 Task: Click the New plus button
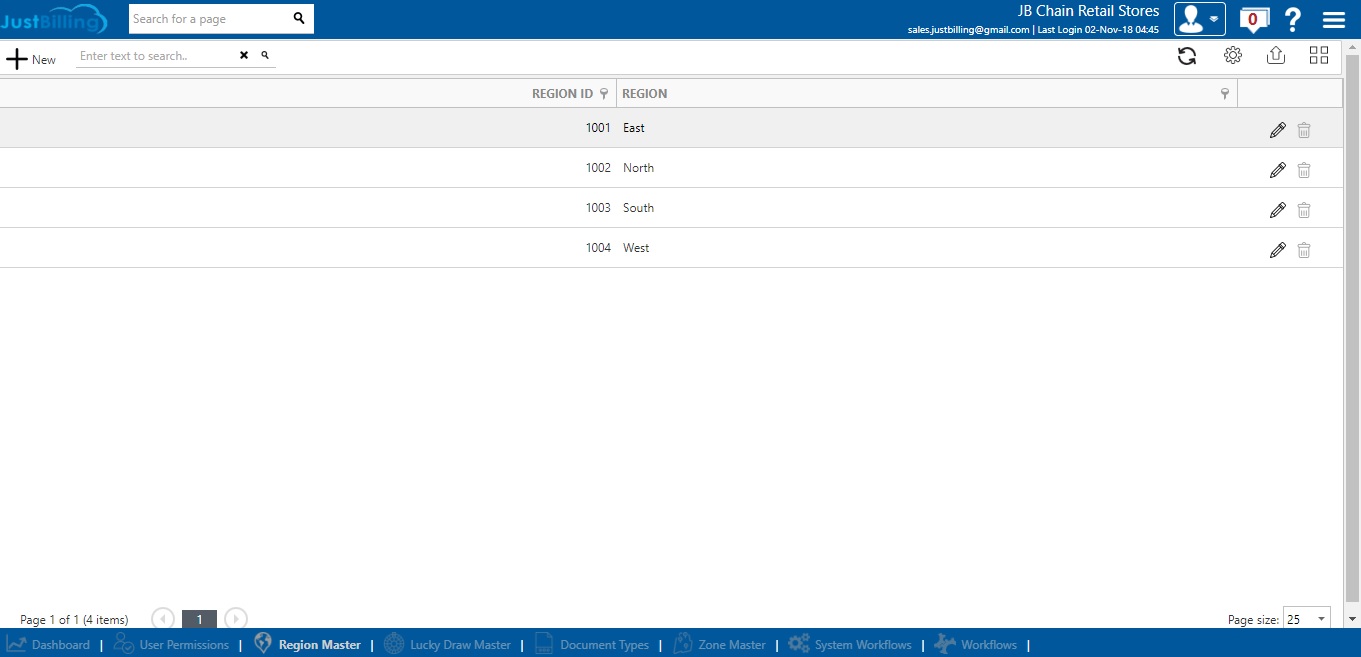tap(31, 59)
